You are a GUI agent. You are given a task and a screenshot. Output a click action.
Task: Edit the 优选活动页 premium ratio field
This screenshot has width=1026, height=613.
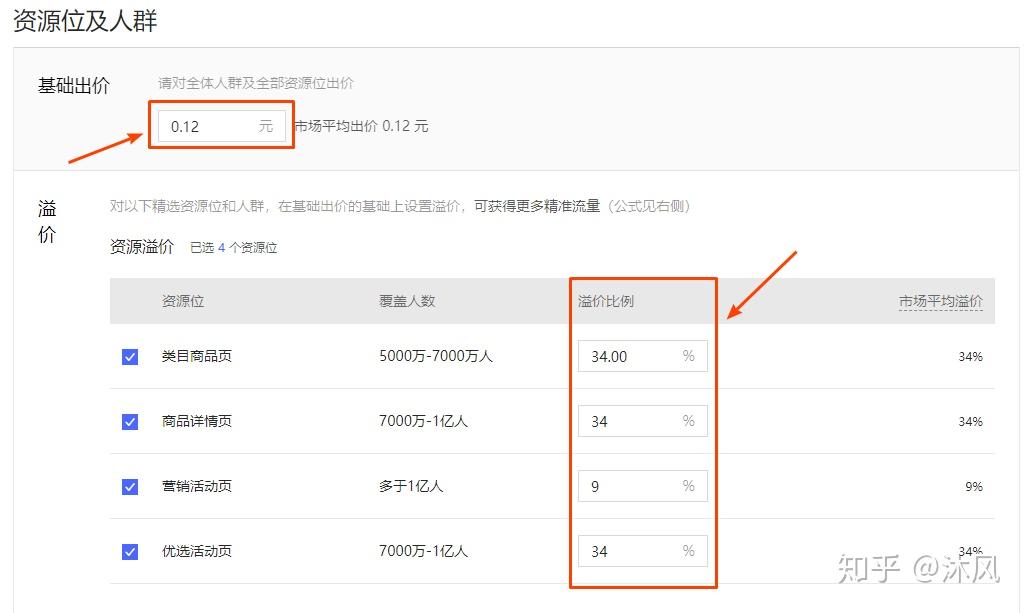tap(643, 551)
